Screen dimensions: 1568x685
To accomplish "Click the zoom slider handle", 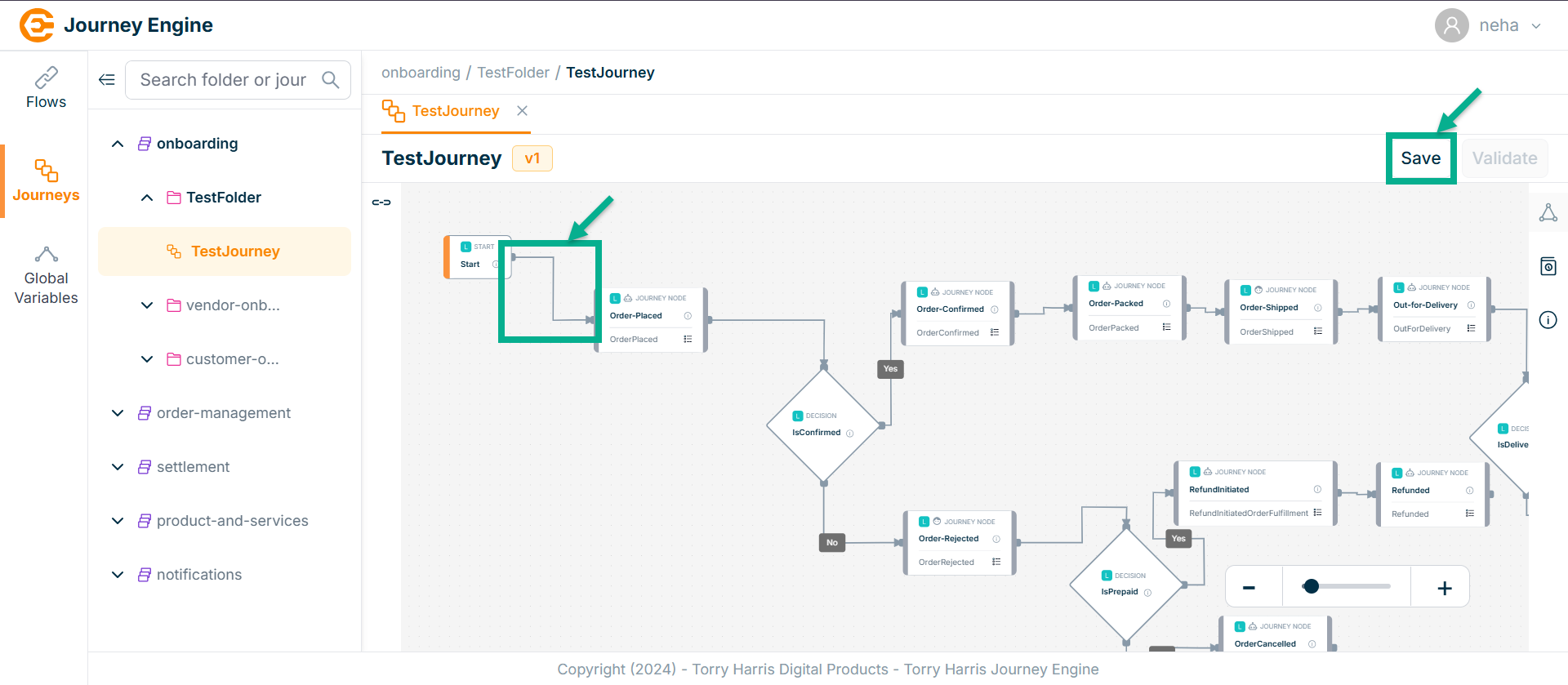I will tap(1312, 586).
